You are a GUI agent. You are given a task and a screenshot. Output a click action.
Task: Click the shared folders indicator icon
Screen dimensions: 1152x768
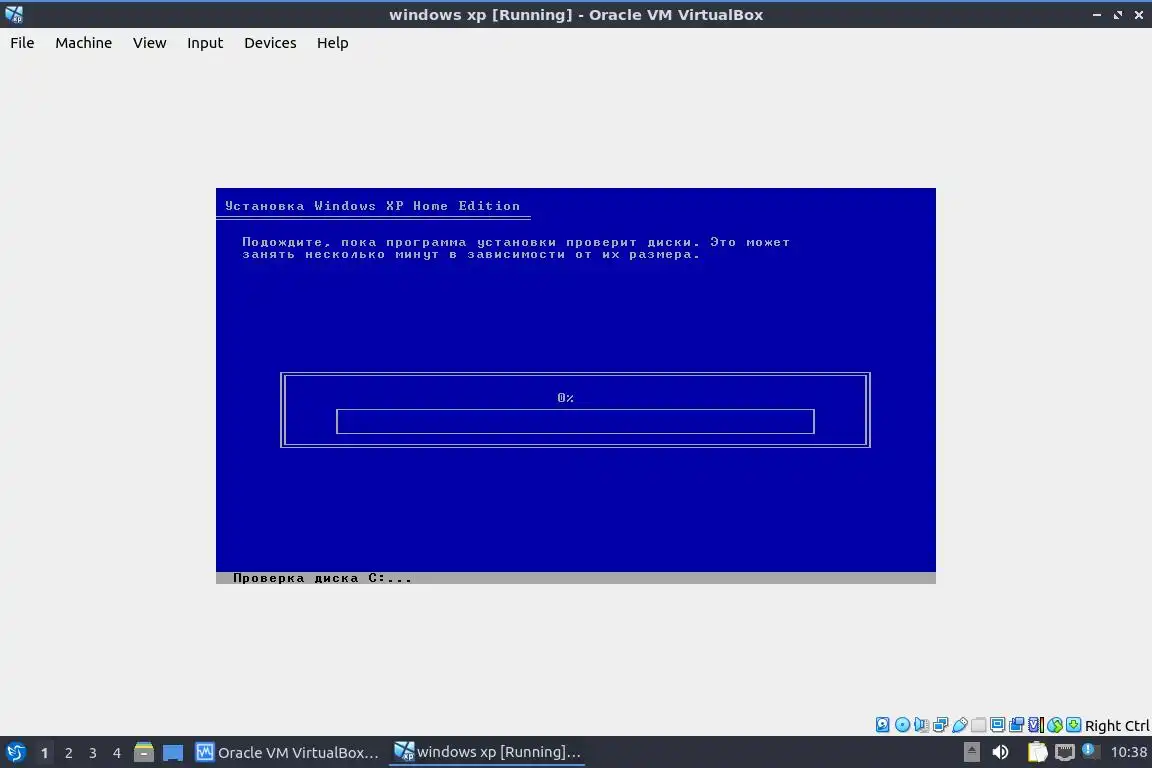pos(979,725)
